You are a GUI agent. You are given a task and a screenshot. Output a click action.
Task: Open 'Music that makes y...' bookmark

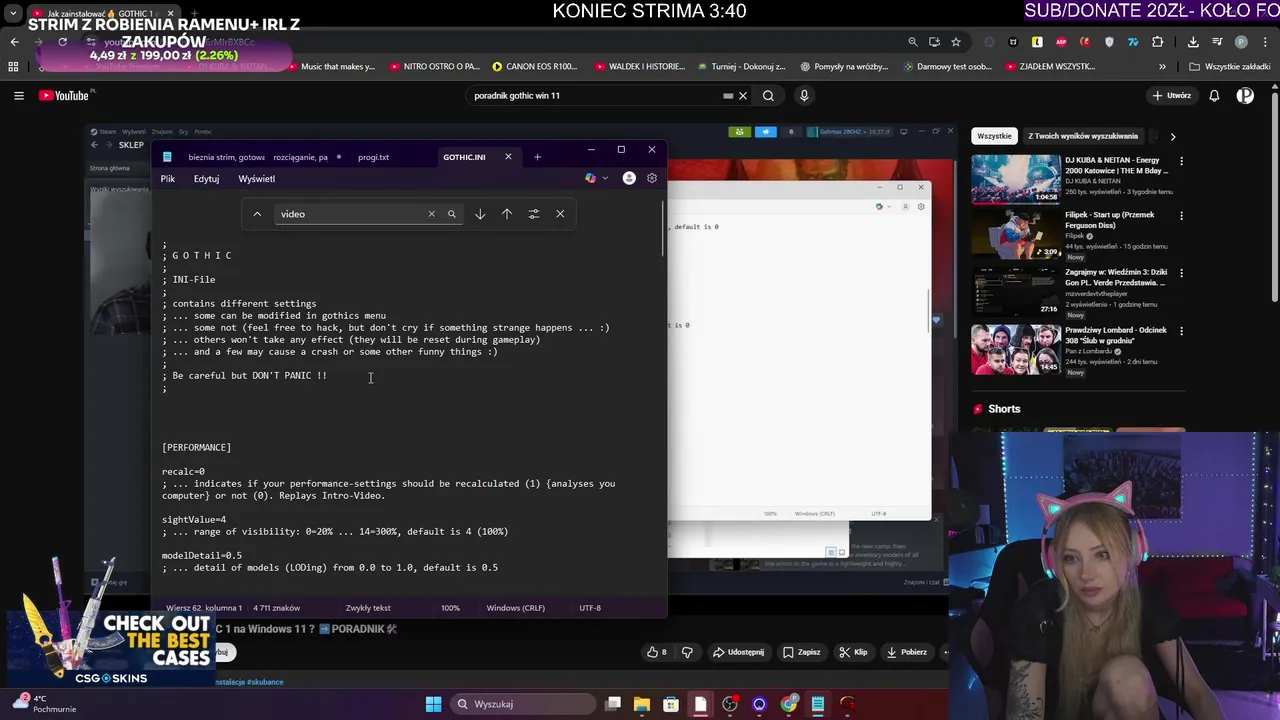(331, 67)
